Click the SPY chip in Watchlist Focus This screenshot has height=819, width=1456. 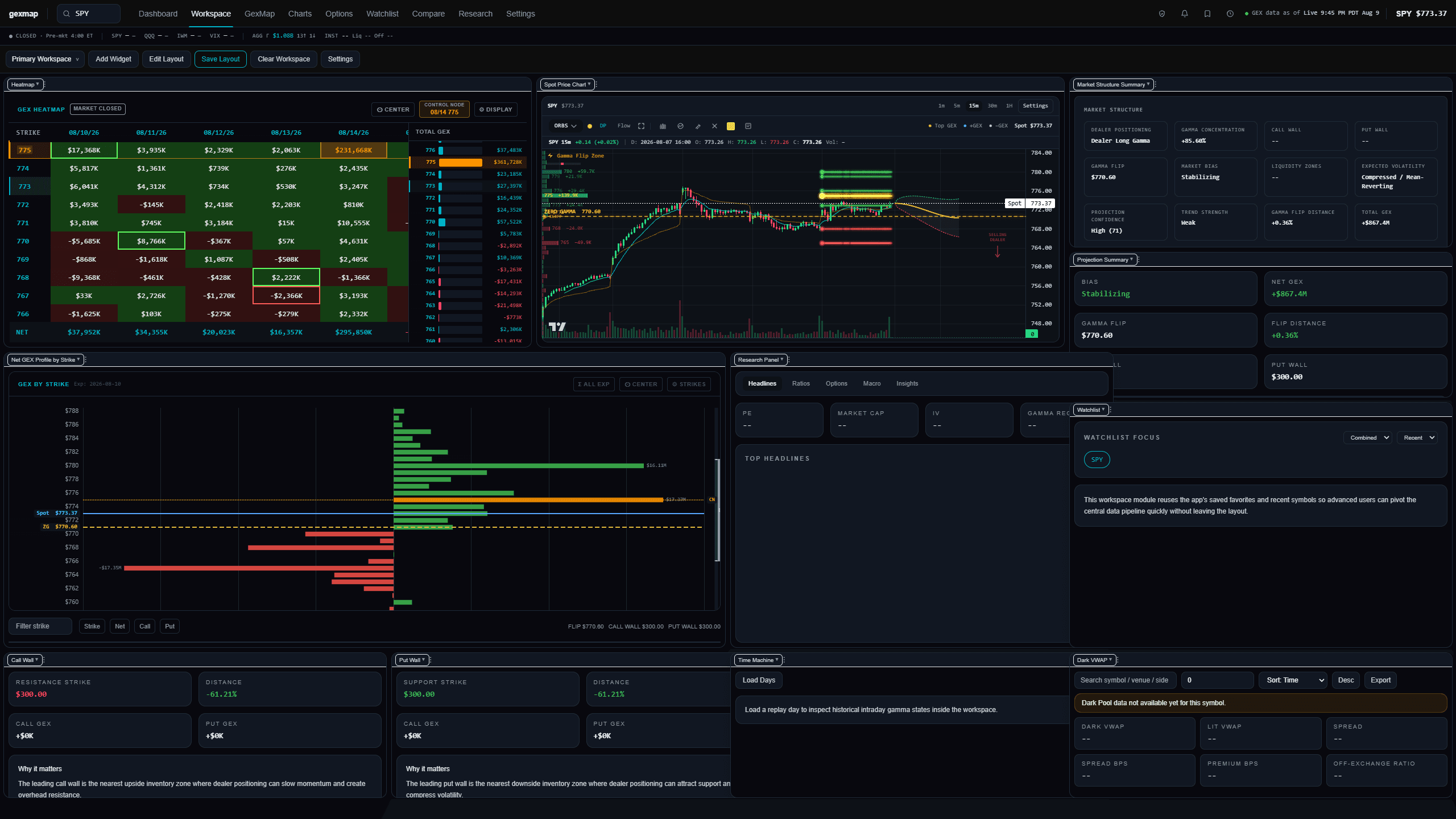pos(1097,460)
